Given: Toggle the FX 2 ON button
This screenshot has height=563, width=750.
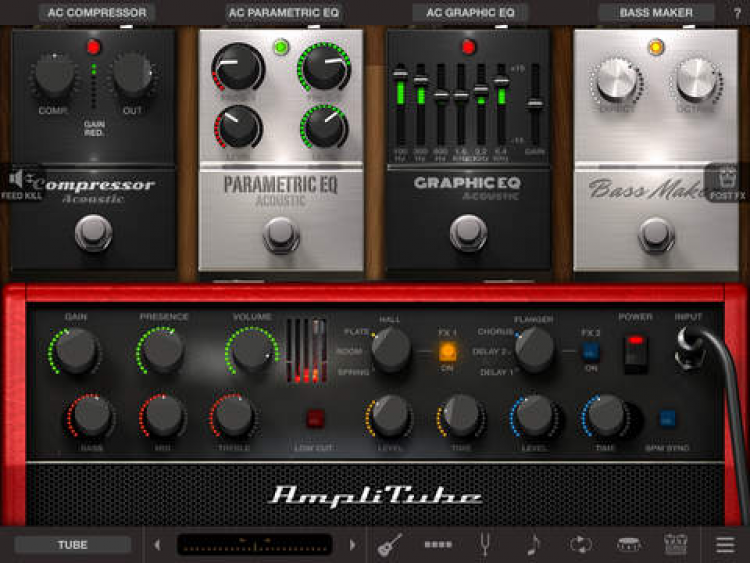Looking at the screenshot, I should [x=591, y=353].
